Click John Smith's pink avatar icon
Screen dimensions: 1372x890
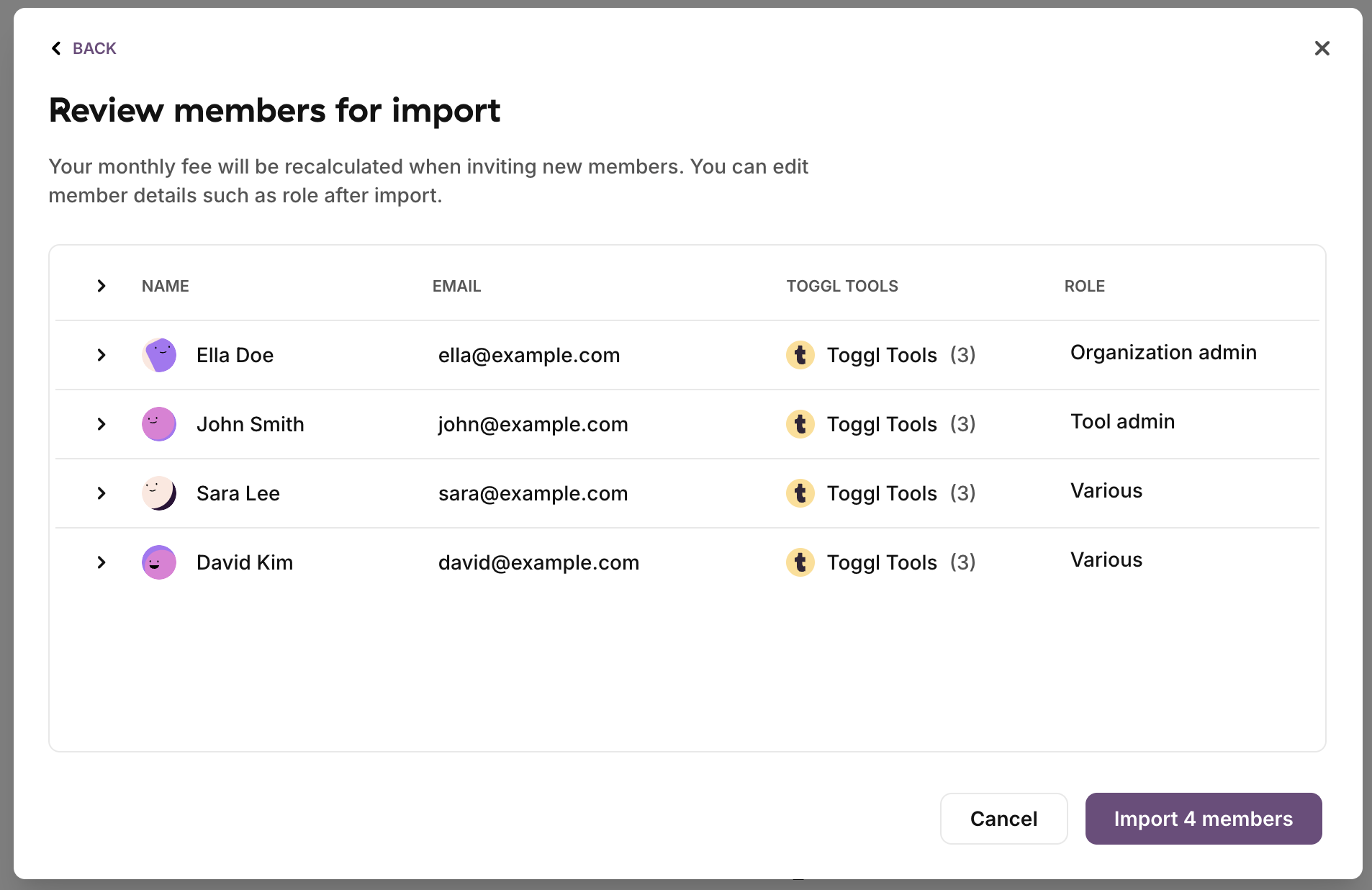click(x=159, y=424)
